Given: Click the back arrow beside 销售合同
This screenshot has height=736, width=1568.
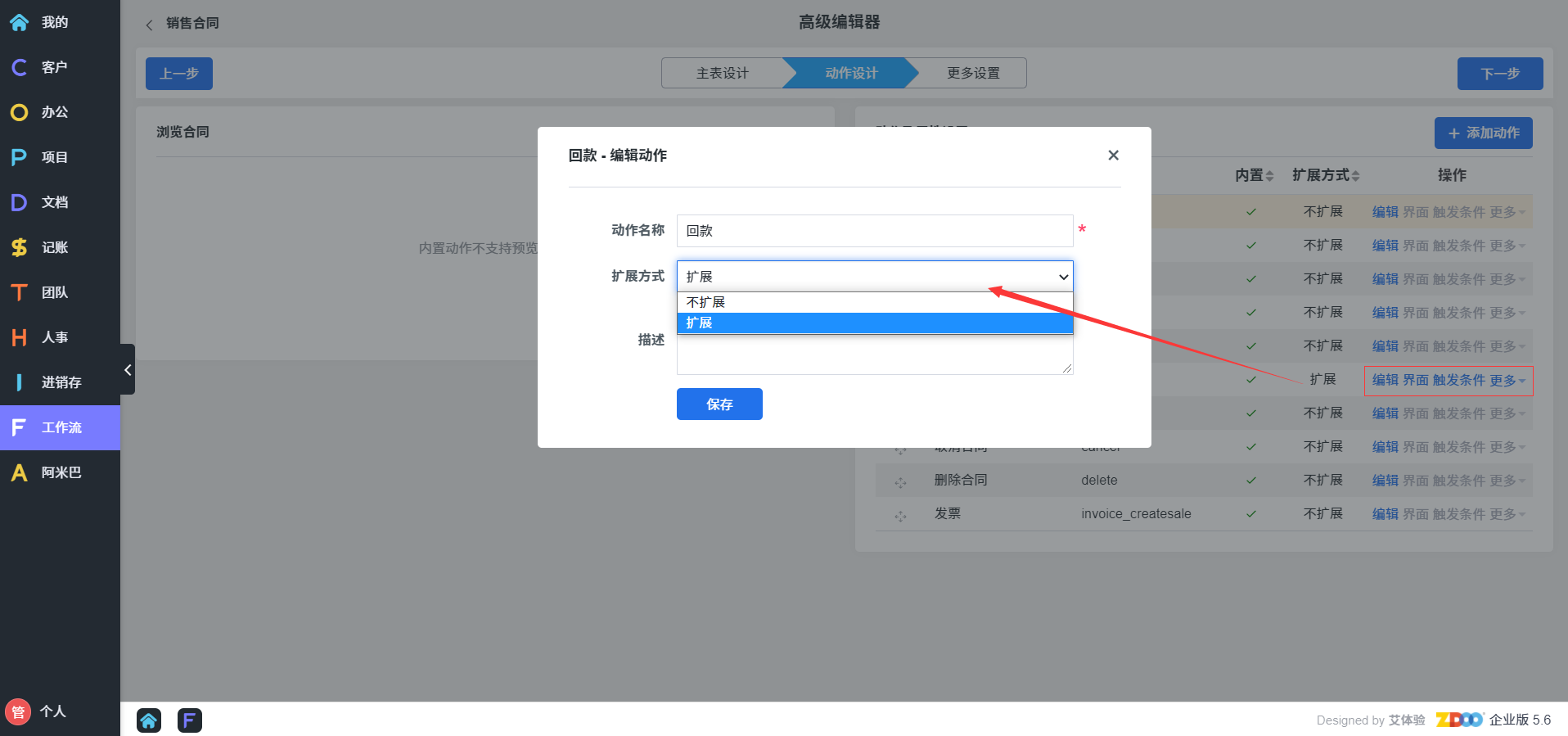Looking at the screenshot, I should tap(149, 25).
